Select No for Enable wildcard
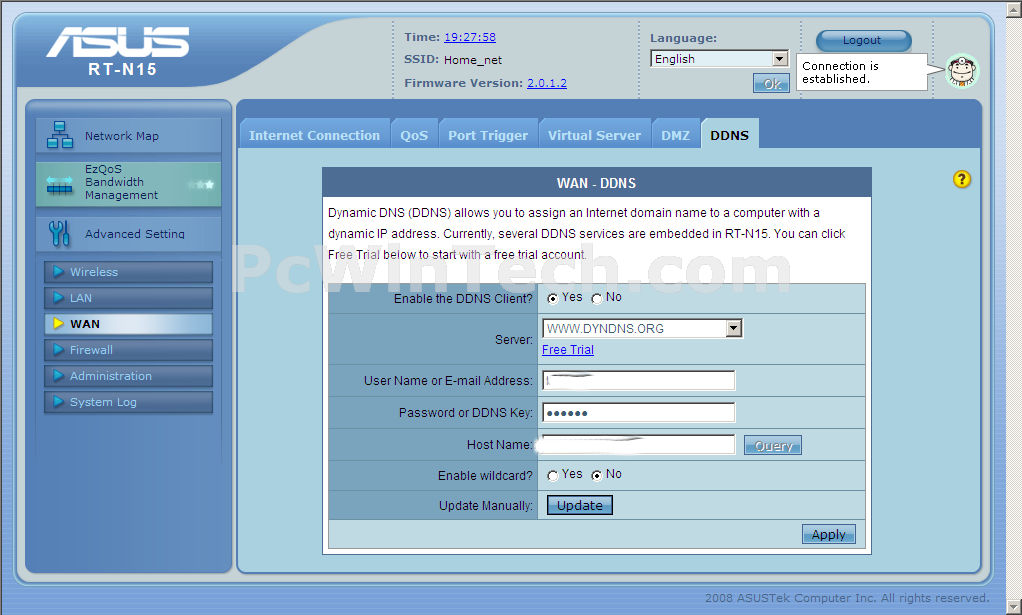The width and height of the screenshot is (1022, 615). coord(596,476)
